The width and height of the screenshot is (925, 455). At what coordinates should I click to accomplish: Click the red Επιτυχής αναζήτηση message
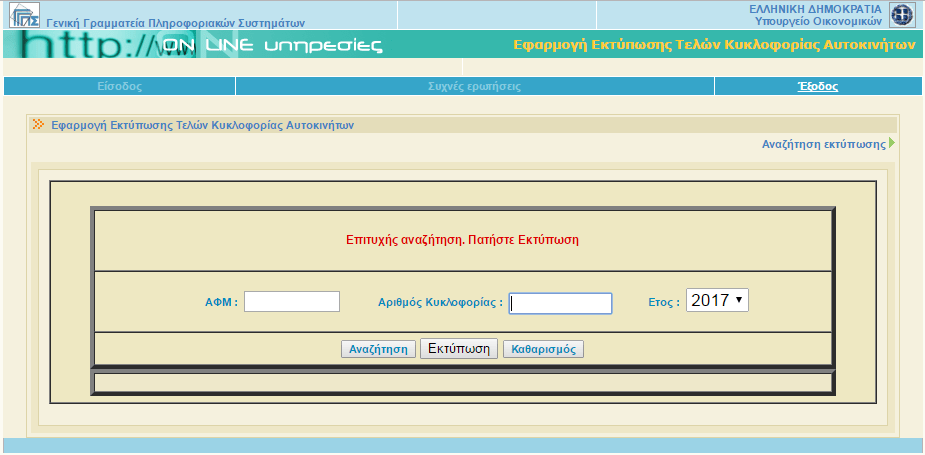(x=462, y=240)
